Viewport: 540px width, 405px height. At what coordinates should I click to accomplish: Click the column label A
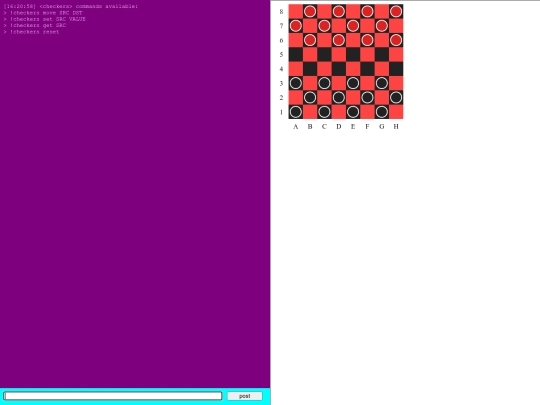pos(295,126)
